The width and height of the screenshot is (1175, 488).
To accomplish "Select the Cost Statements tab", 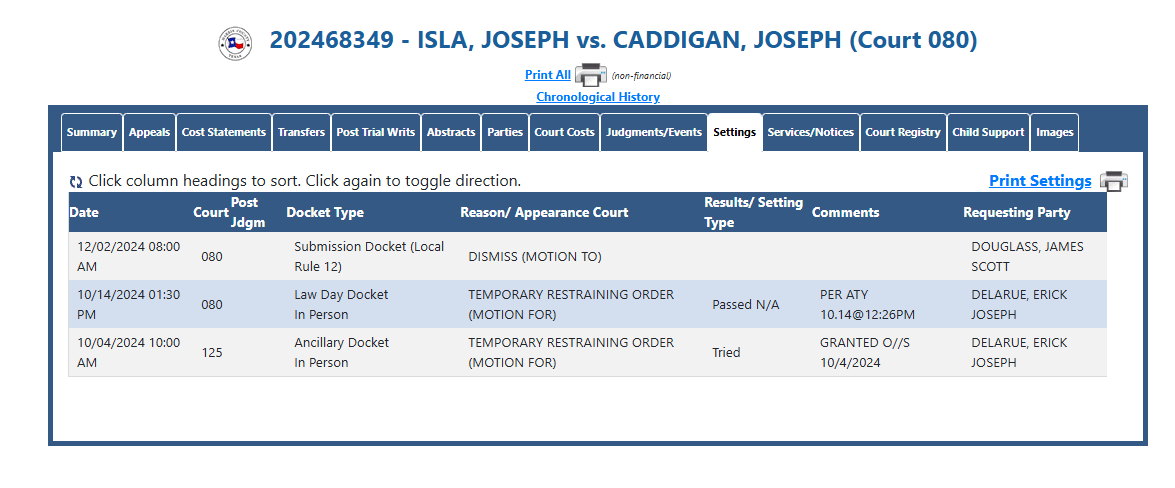I will tap(224, 133).
